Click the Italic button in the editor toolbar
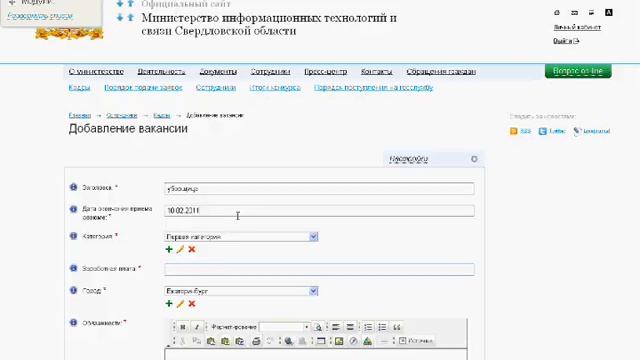The image size is (640, 360). coord(197,327)
